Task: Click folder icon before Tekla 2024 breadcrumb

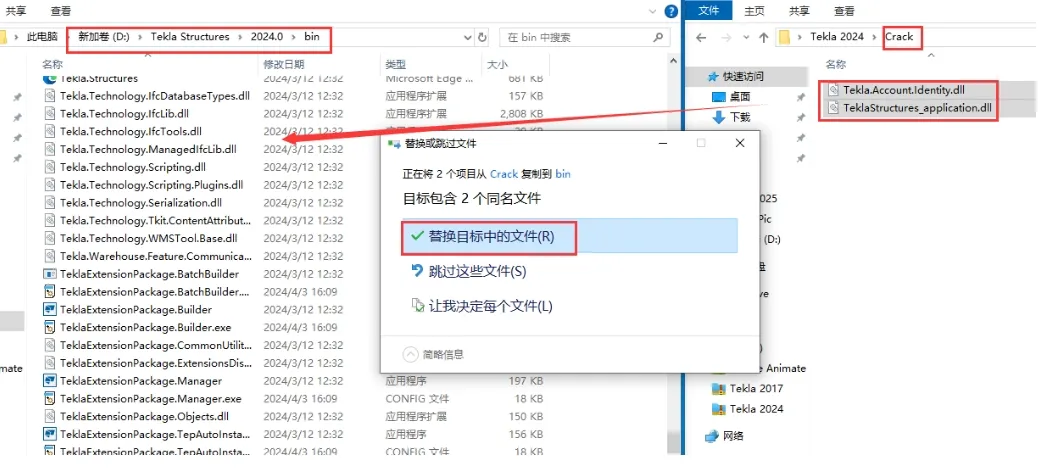Action: tap(785, 37)
